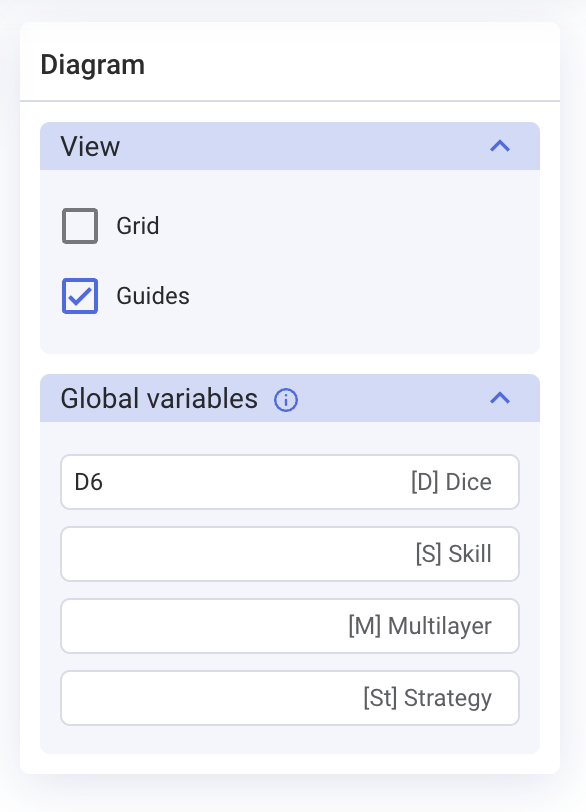Collapse the View section with its chevron
Viewport: 586px width, 812px height.
(x=500, y=146)
